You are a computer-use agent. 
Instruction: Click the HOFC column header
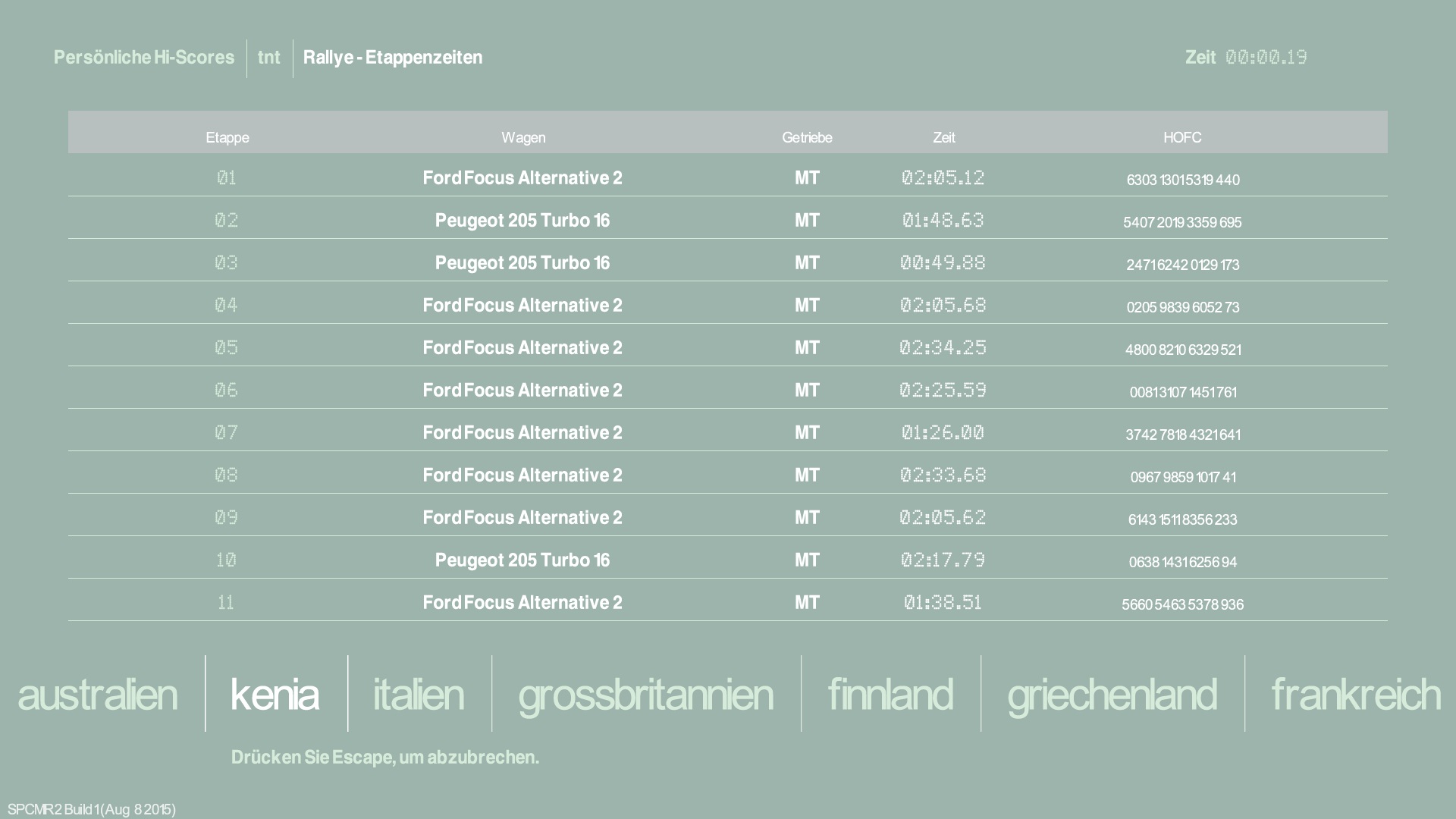(1182, 137)
